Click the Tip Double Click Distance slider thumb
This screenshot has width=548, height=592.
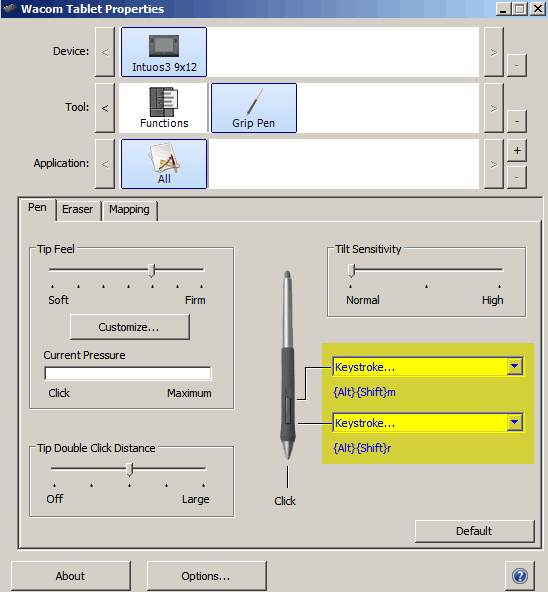pyautogui.click(x=130, y=470)
